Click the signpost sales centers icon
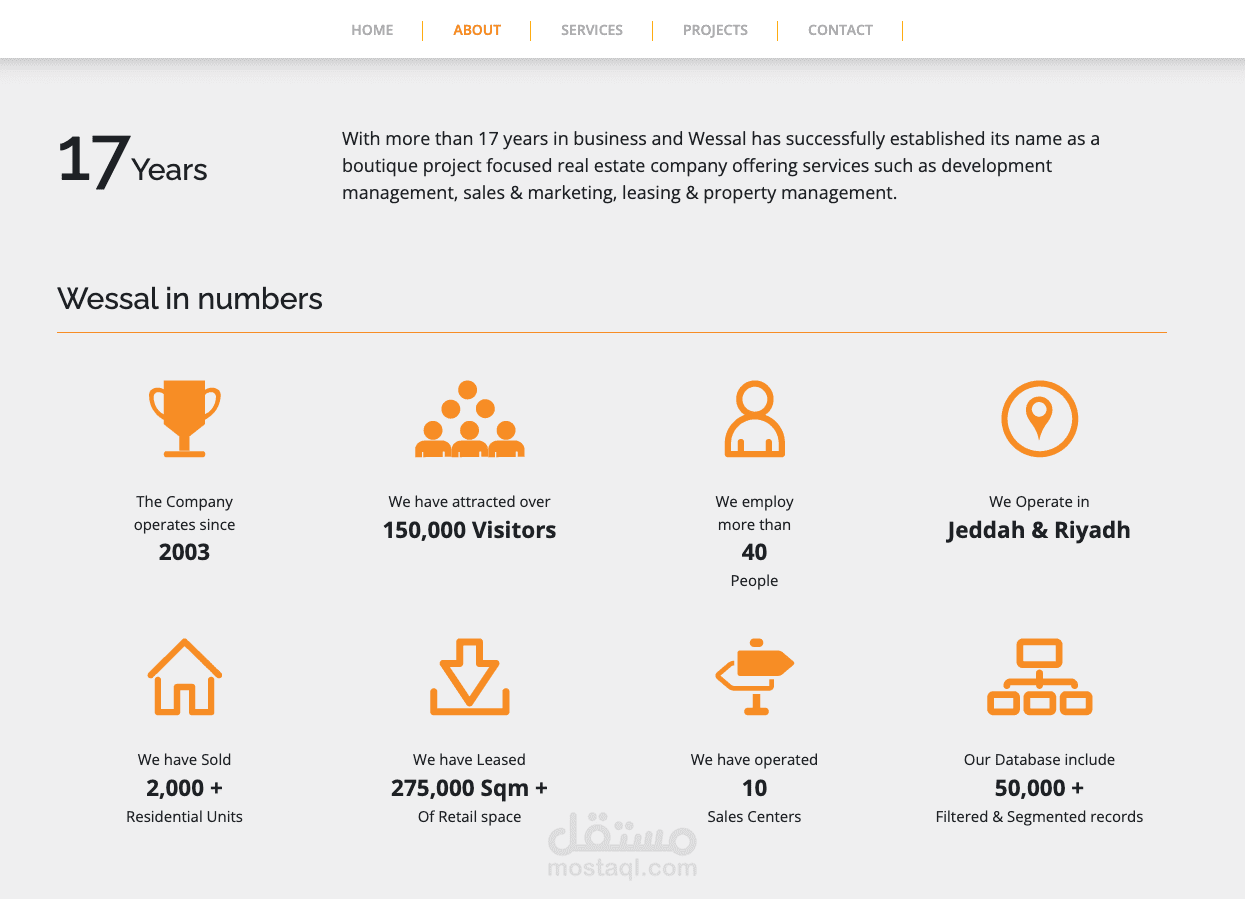The height and width of the screenshot is (899, 1245). pyautogui.click(x=755, y=677)
